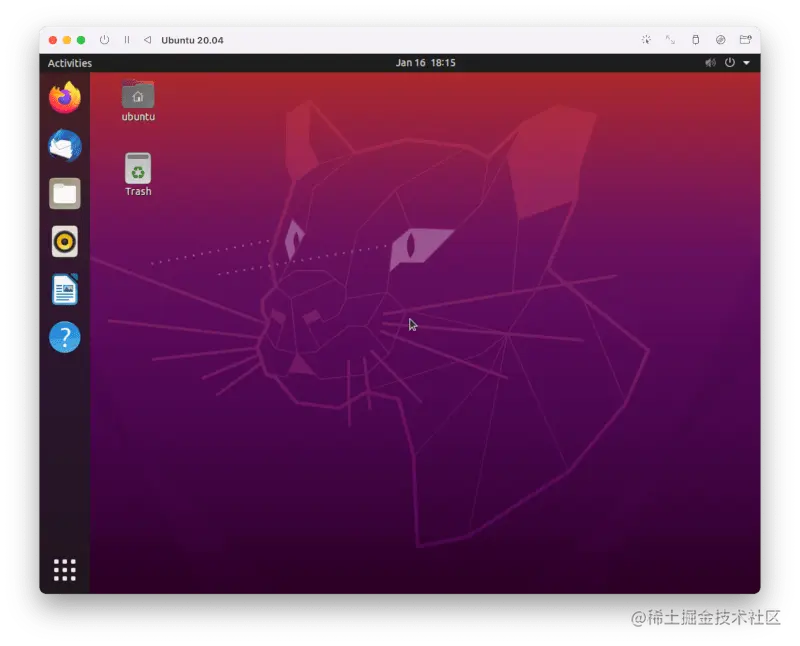Select the Trash desktop icon
The image size is (800, 646).
click(x=138, y=175)
